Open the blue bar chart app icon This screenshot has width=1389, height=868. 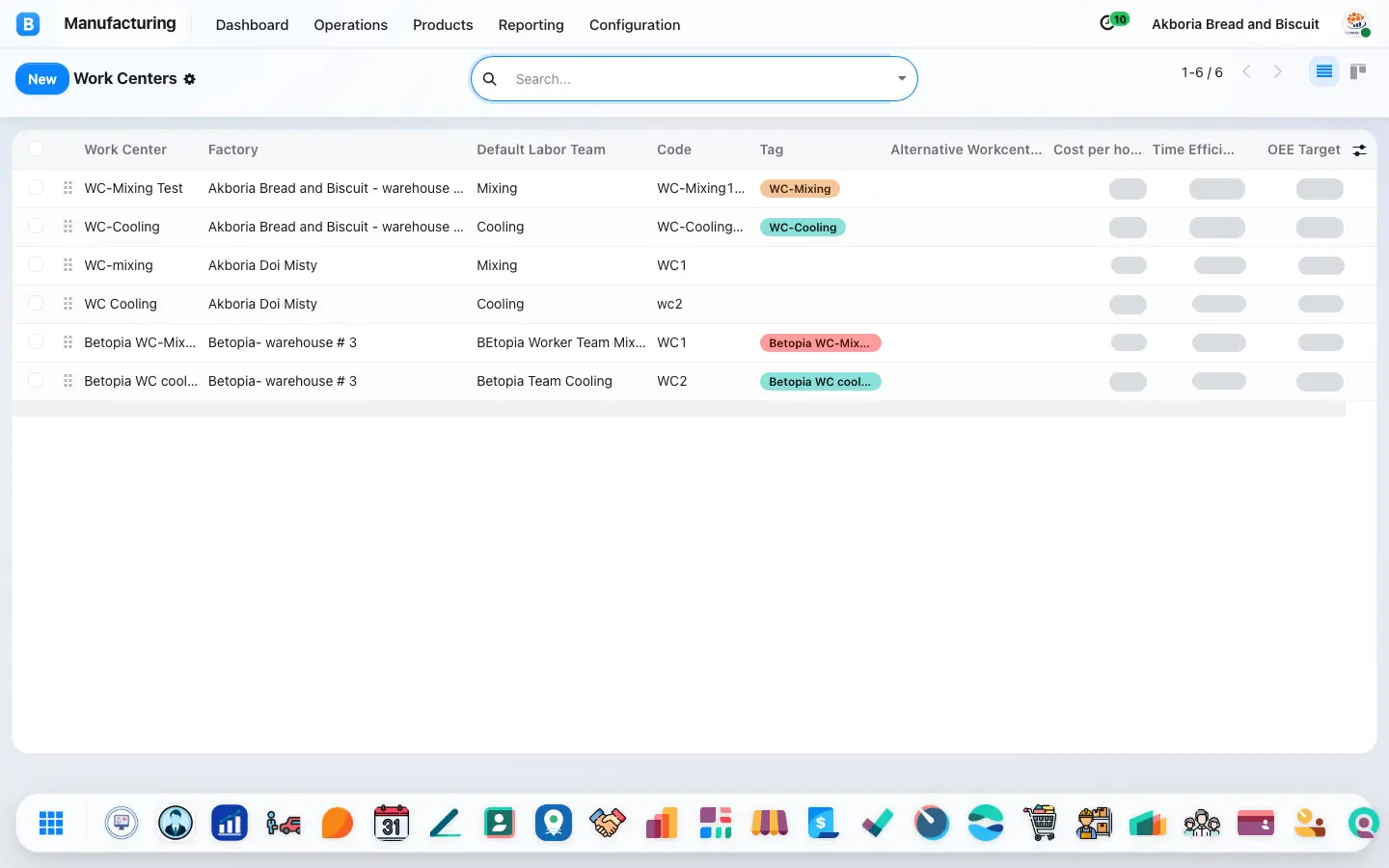[x=230, y=823]
